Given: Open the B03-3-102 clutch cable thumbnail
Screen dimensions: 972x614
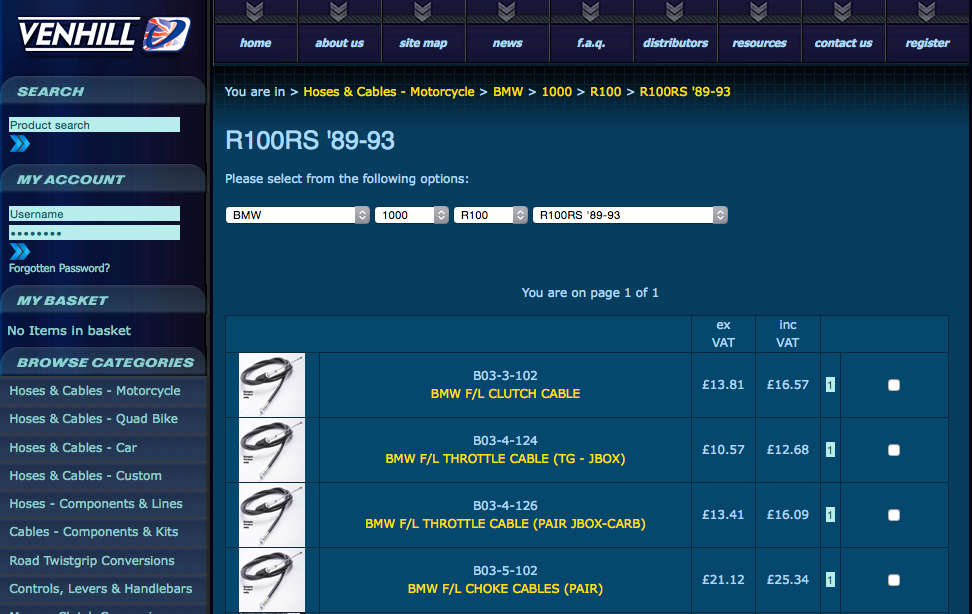Looking at the screenshot, I should point(272,385).
